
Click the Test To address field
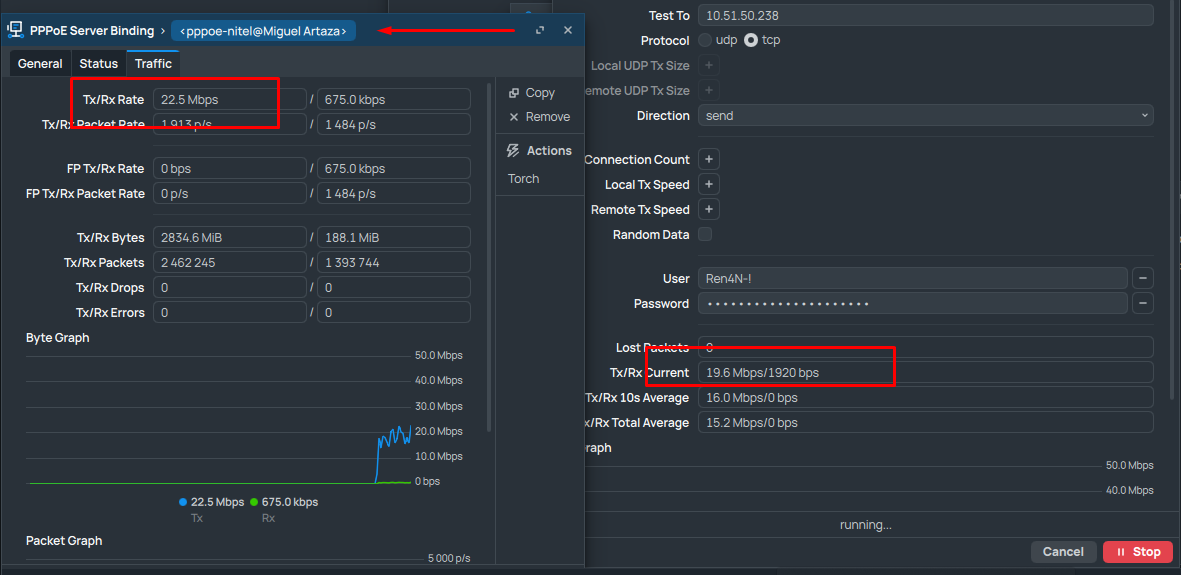pos(925,15)
